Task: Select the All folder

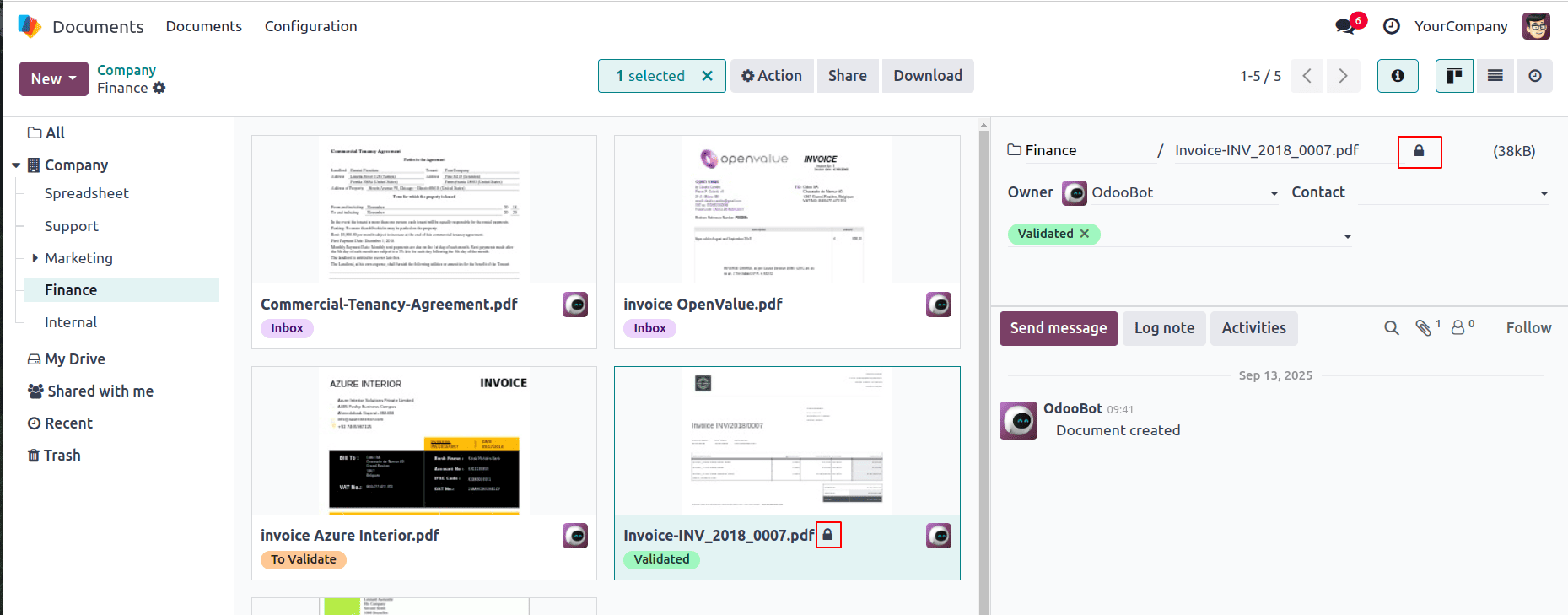Action: tap(46, 132)
